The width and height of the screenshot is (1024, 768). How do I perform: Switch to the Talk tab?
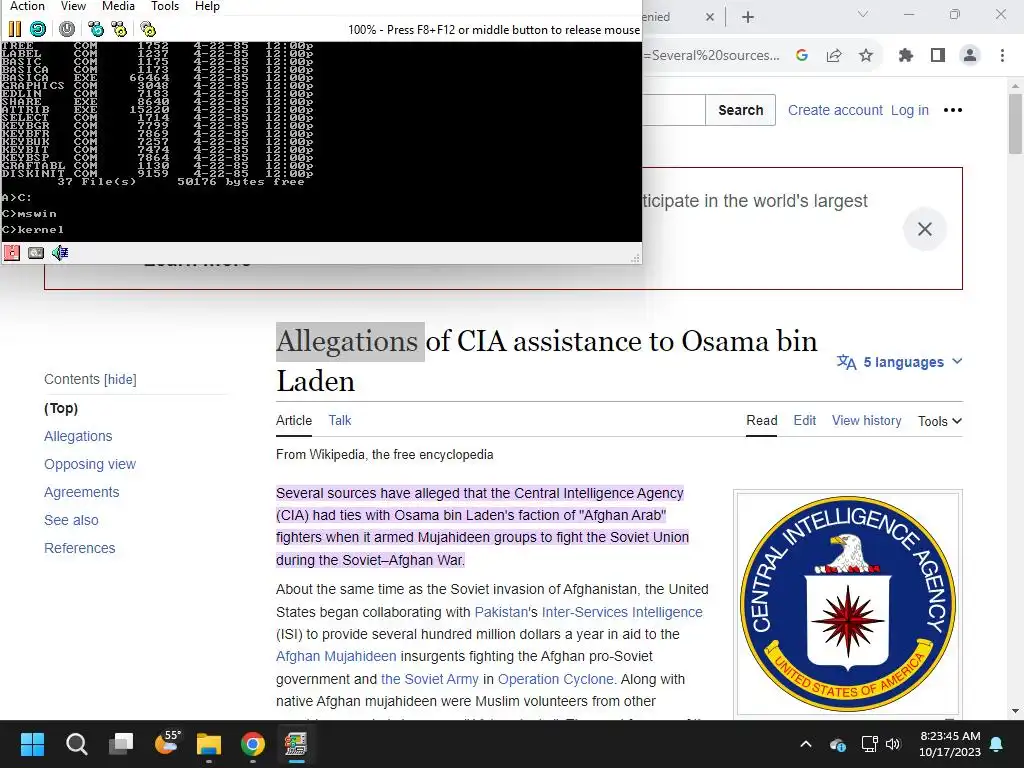(340, 421)
